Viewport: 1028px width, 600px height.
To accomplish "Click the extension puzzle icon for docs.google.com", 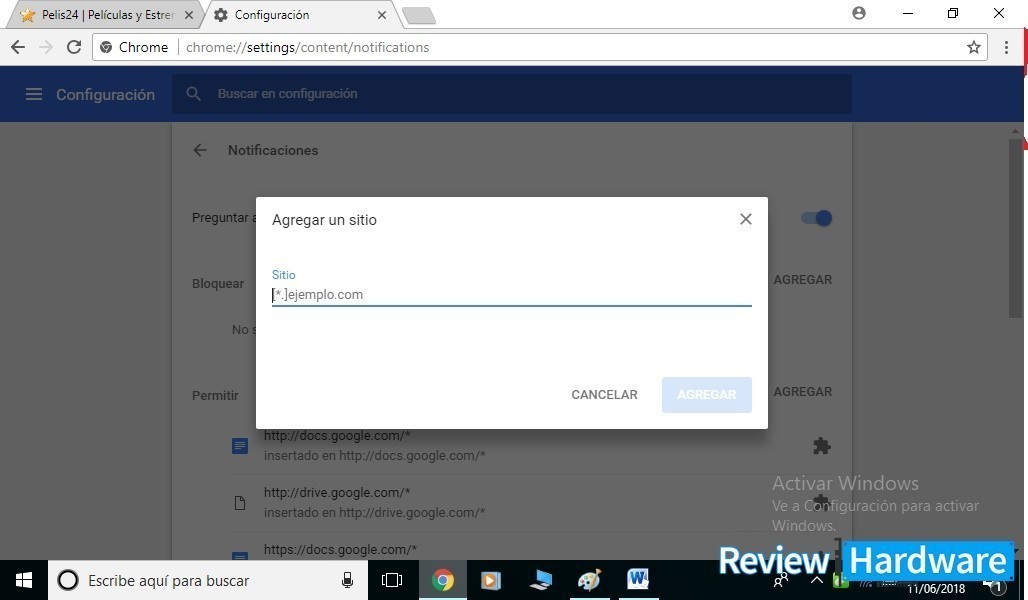I will point(821,446).
